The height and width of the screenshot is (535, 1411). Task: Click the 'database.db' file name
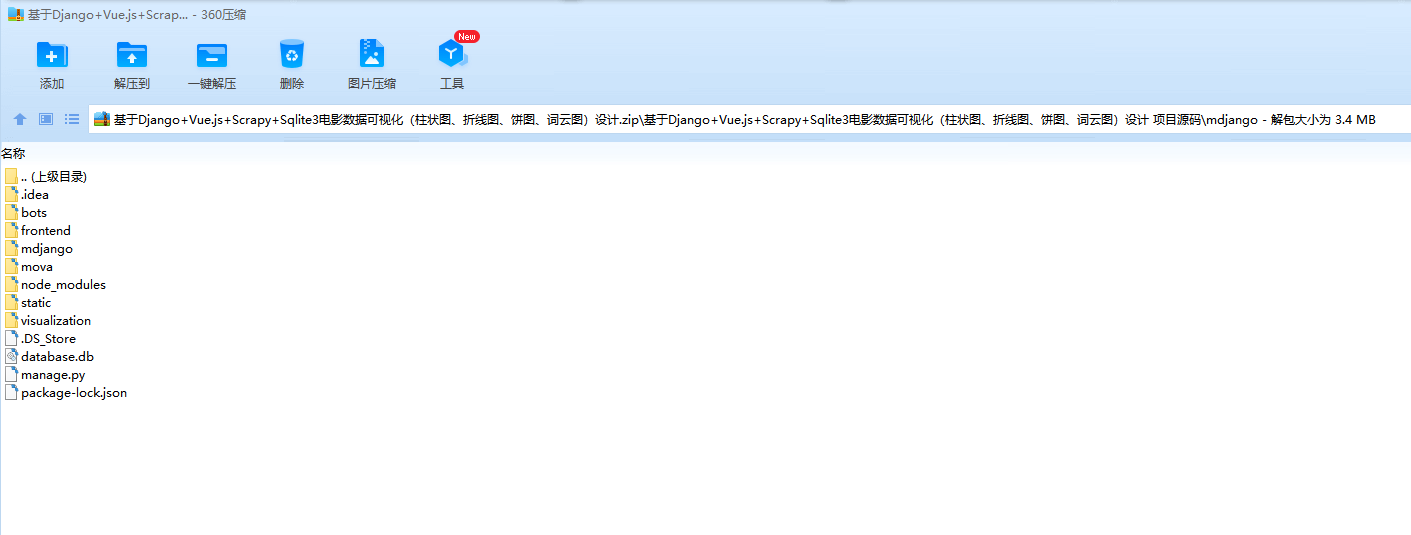pyautogui.click(x=57, y=356)
